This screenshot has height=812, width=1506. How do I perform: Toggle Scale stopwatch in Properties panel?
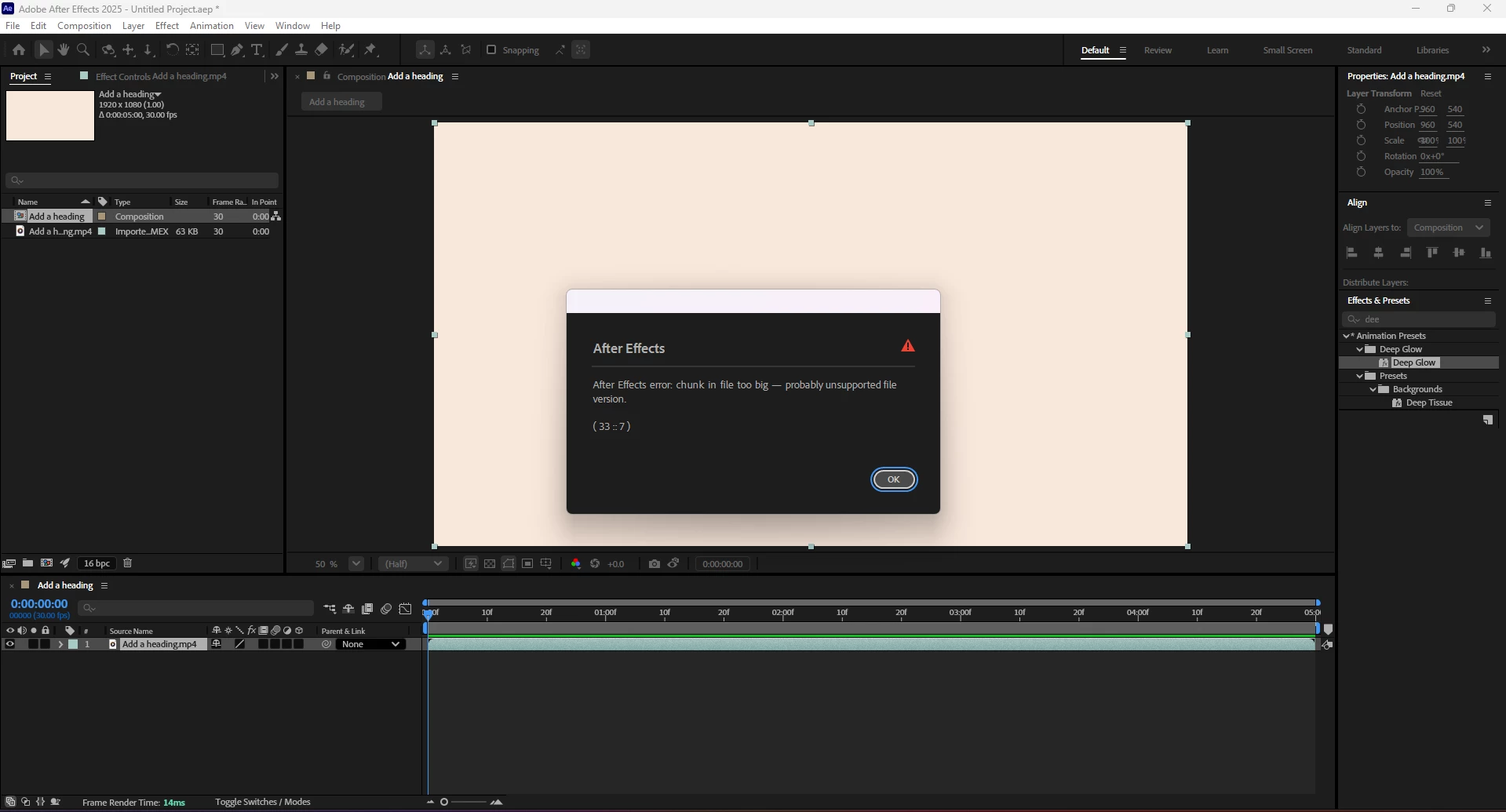(x=1362, y=140)
